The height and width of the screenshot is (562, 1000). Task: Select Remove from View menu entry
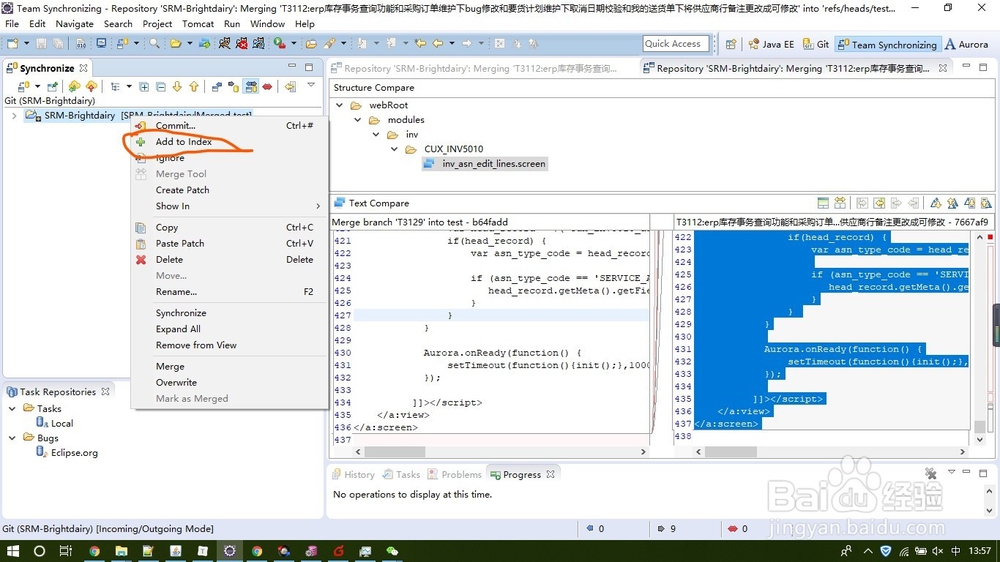click(196, 345)
